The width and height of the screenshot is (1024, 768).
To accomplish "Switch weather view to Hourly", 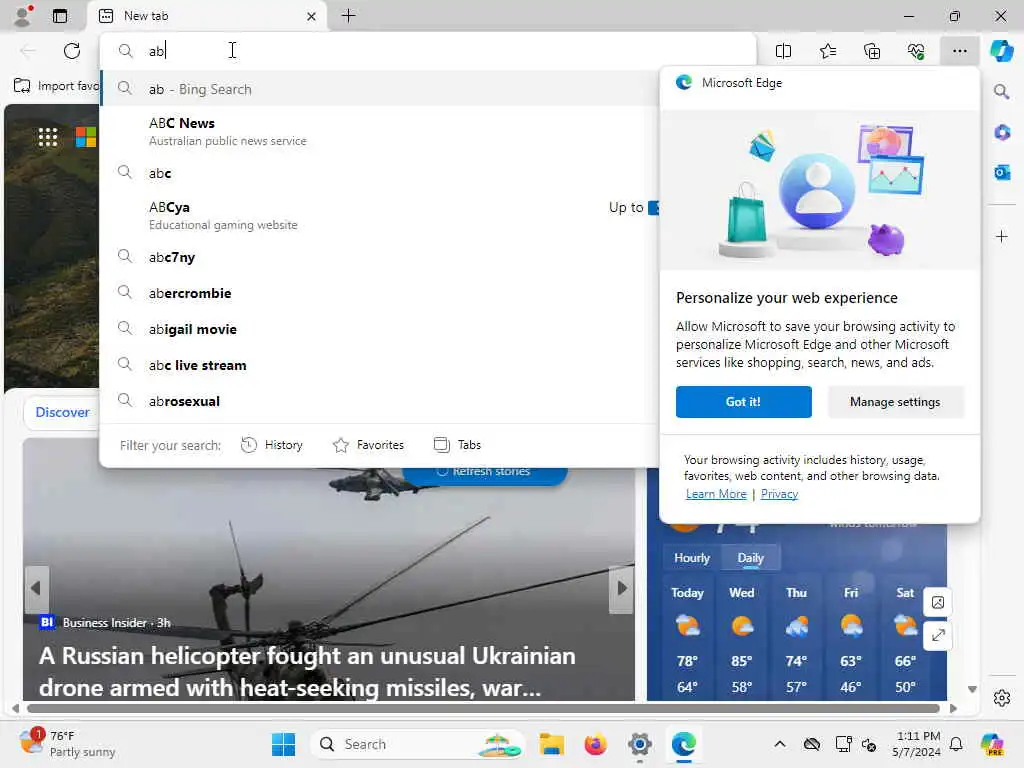I will click(x=692, y=558).
